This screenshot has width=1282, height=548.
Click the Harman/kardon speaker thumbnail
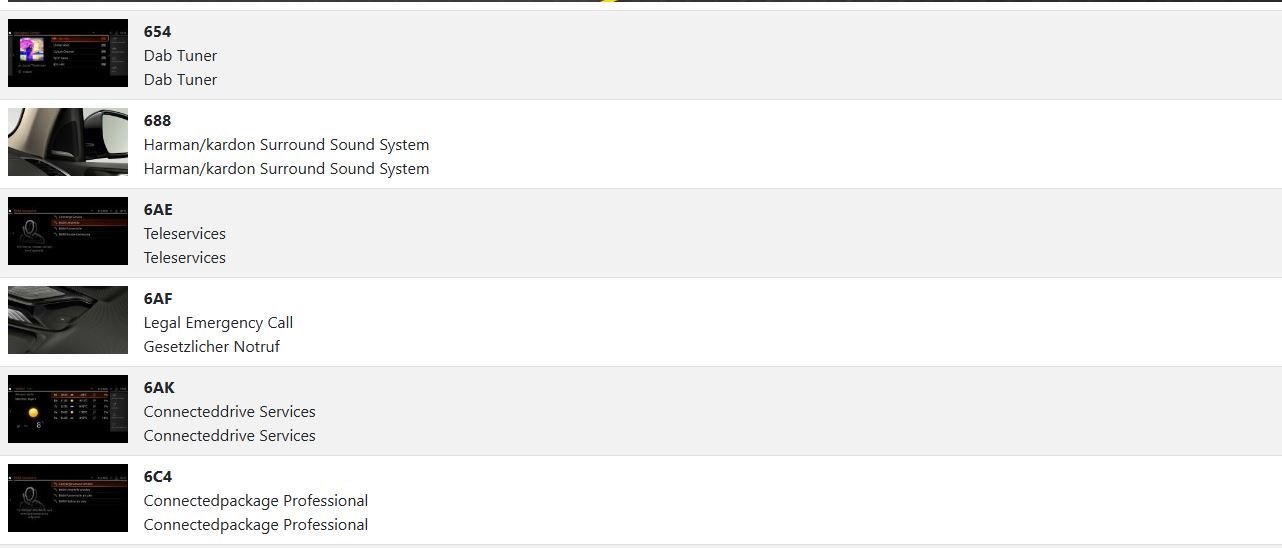pyautogui.click(x=68, y=142)
